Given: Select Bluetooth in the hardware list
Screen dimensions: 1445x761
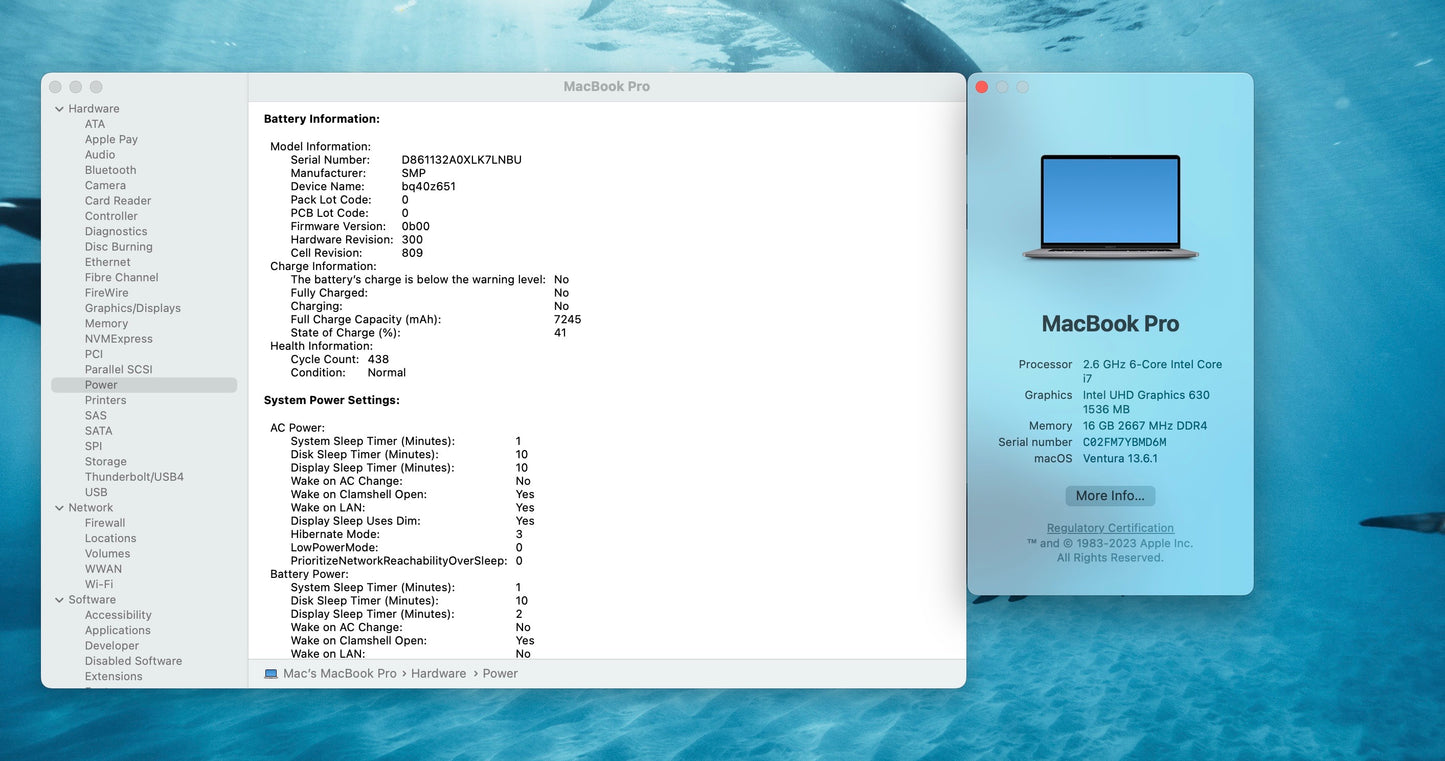Looking at the screenshot, I should point(110,170).
